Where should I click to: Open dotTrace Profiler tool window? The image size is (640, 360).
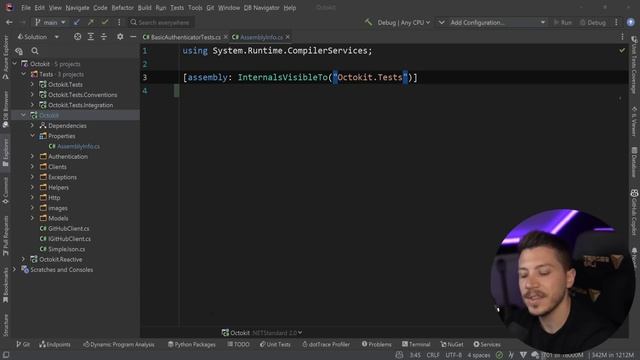coord(326,344)
